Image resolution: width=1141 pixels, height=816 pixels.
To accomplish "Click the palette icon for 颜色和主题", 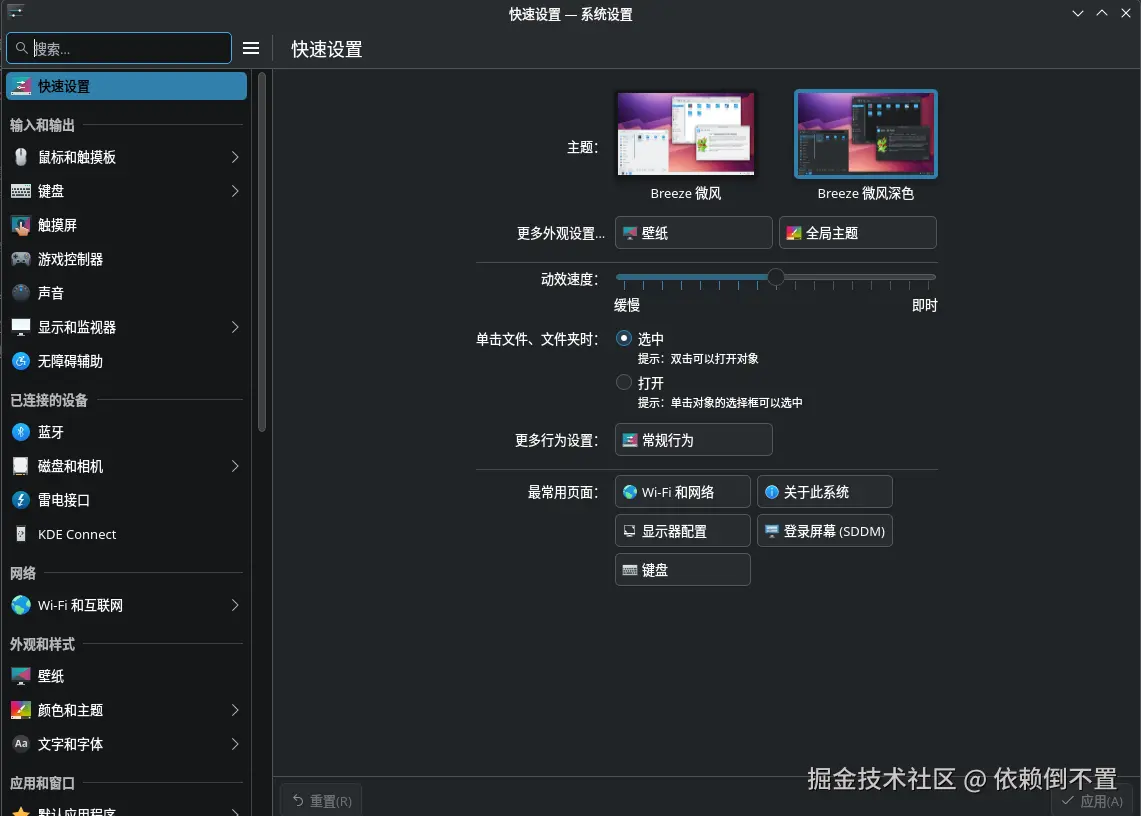I will pos(21,710).
